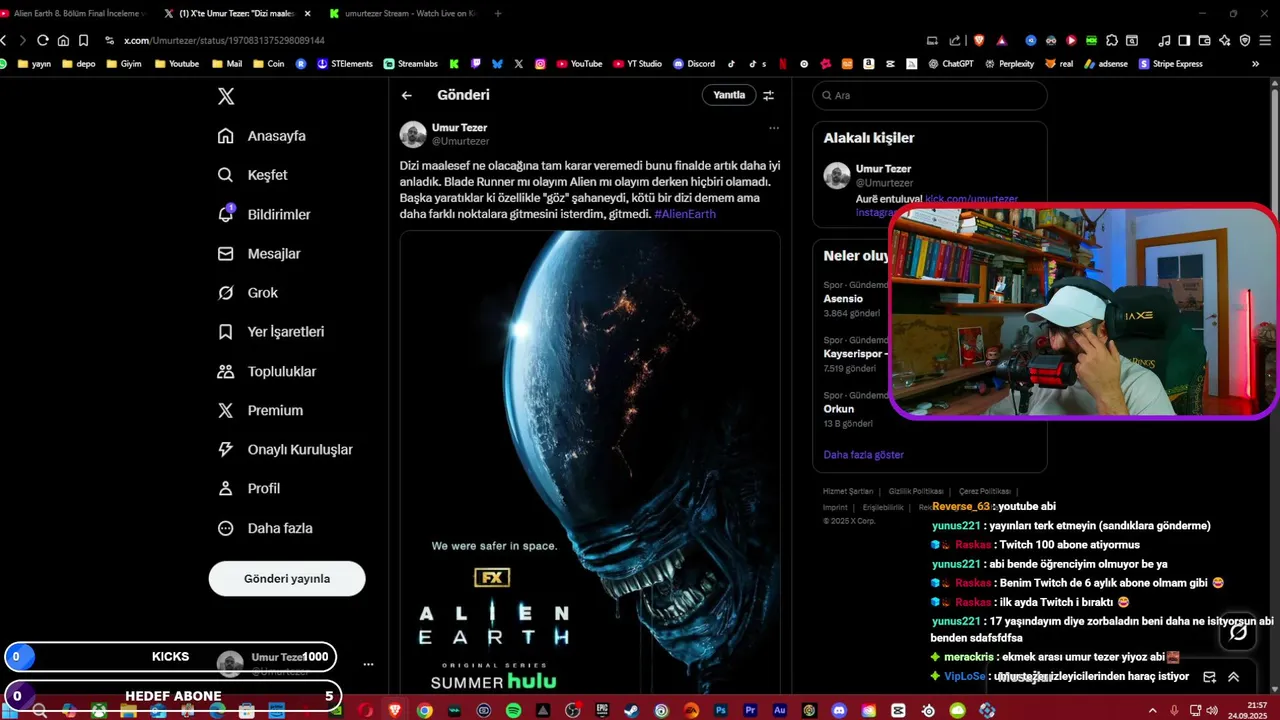The width and height of the screenshot is (1280, 720).
Task: Open the Brave music playlist icon
Action: coord(1164,40)
